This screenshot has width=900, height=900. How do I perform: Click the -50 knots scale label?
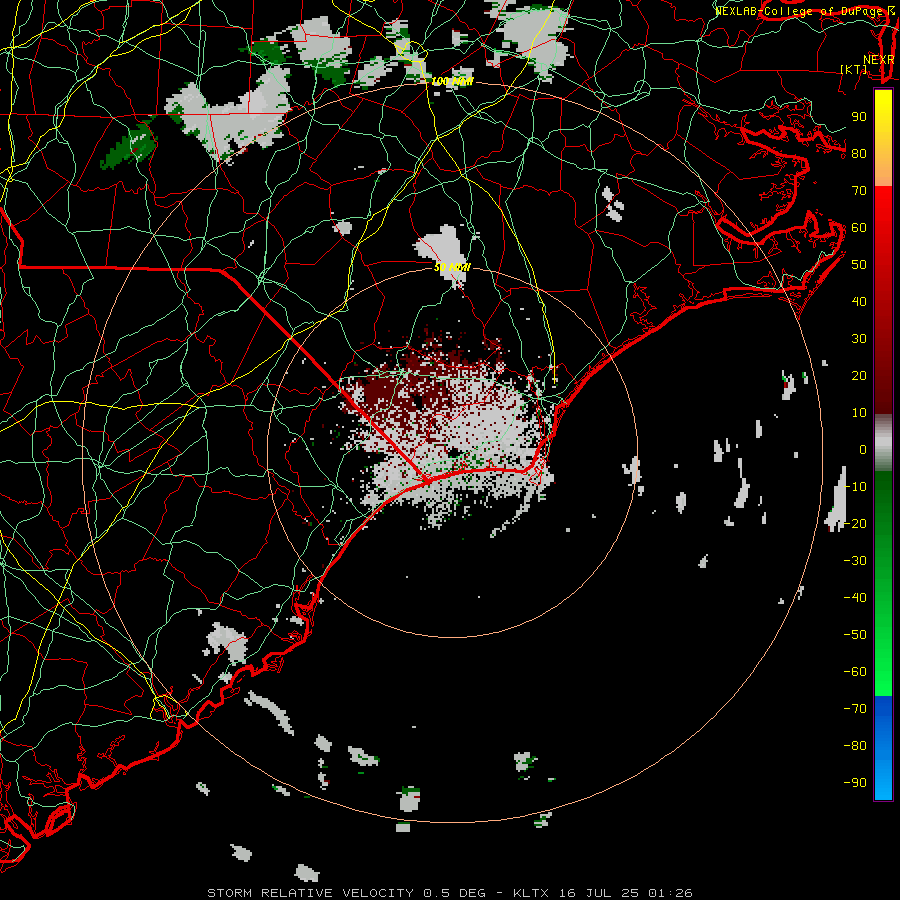[x=855, y=635]
